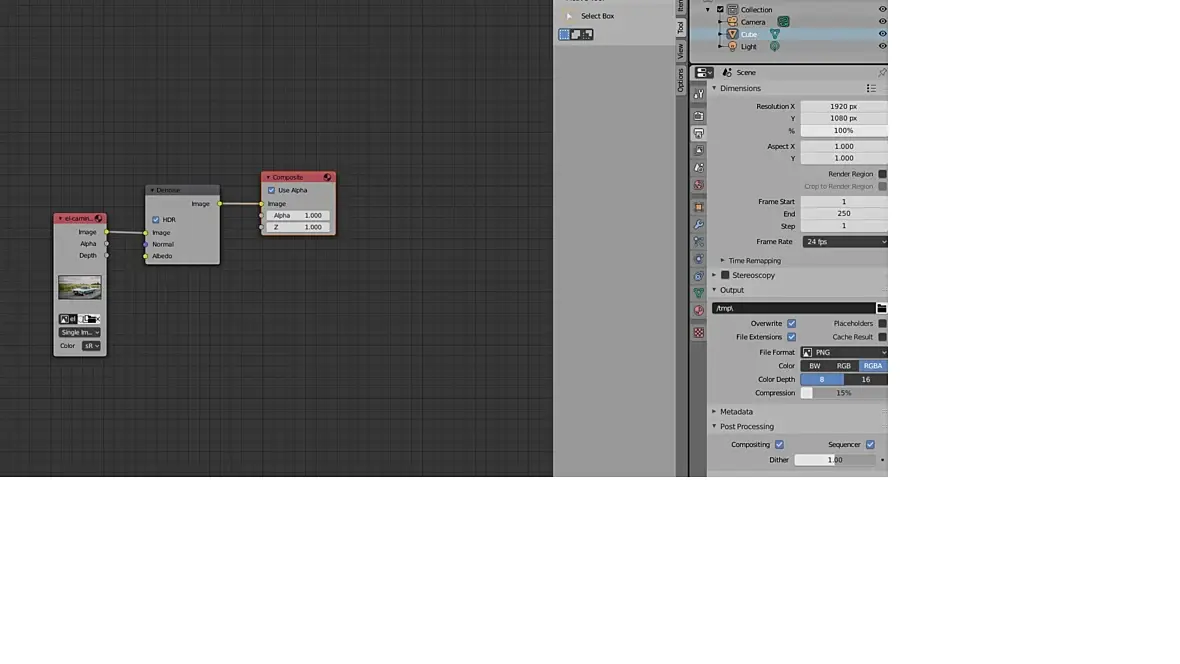
Task: Open the Output properties tab icon
Action: [699, 133]
